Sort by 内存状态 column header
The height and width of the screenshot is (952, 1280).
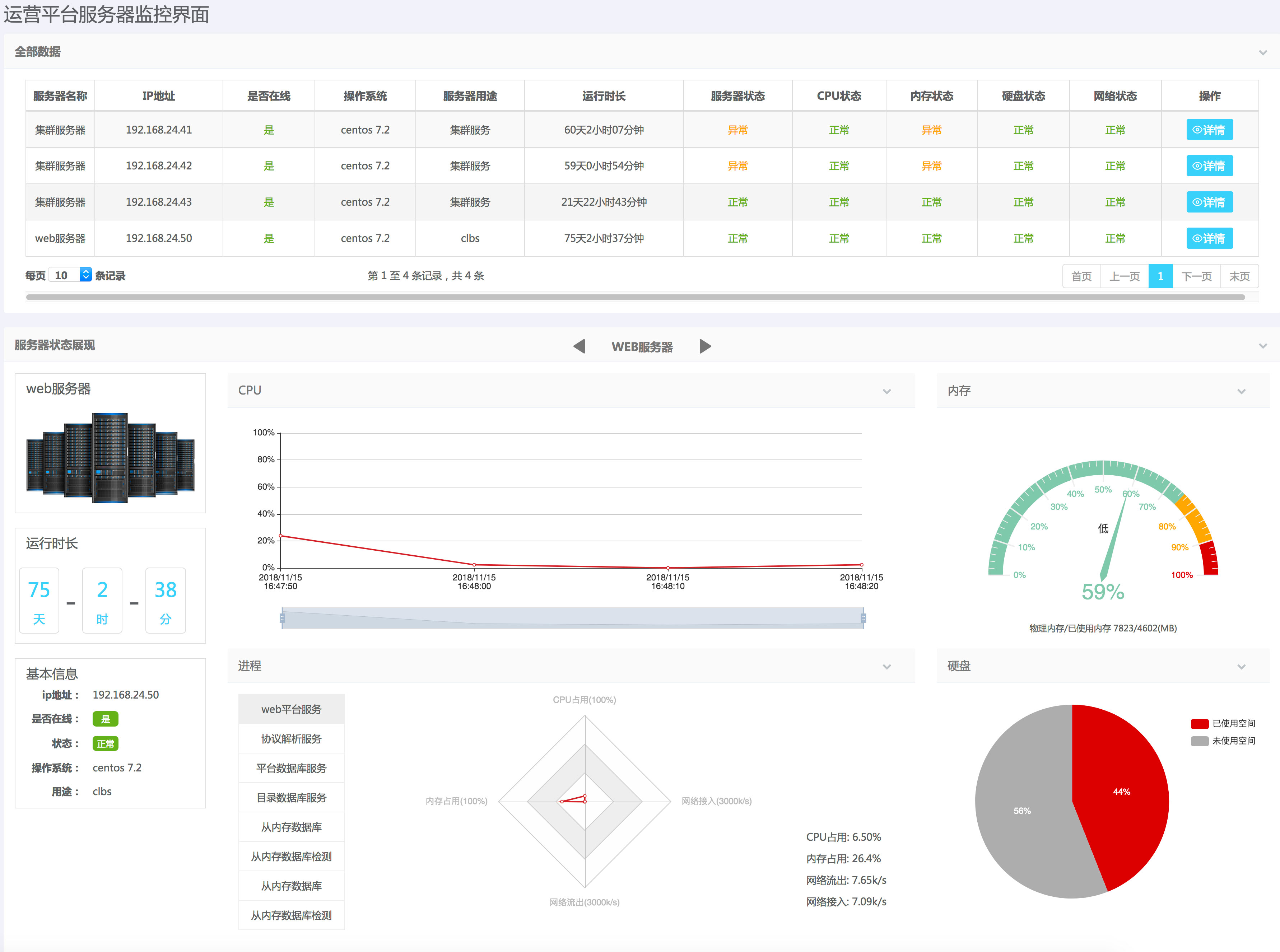click(x=931, y=96)
